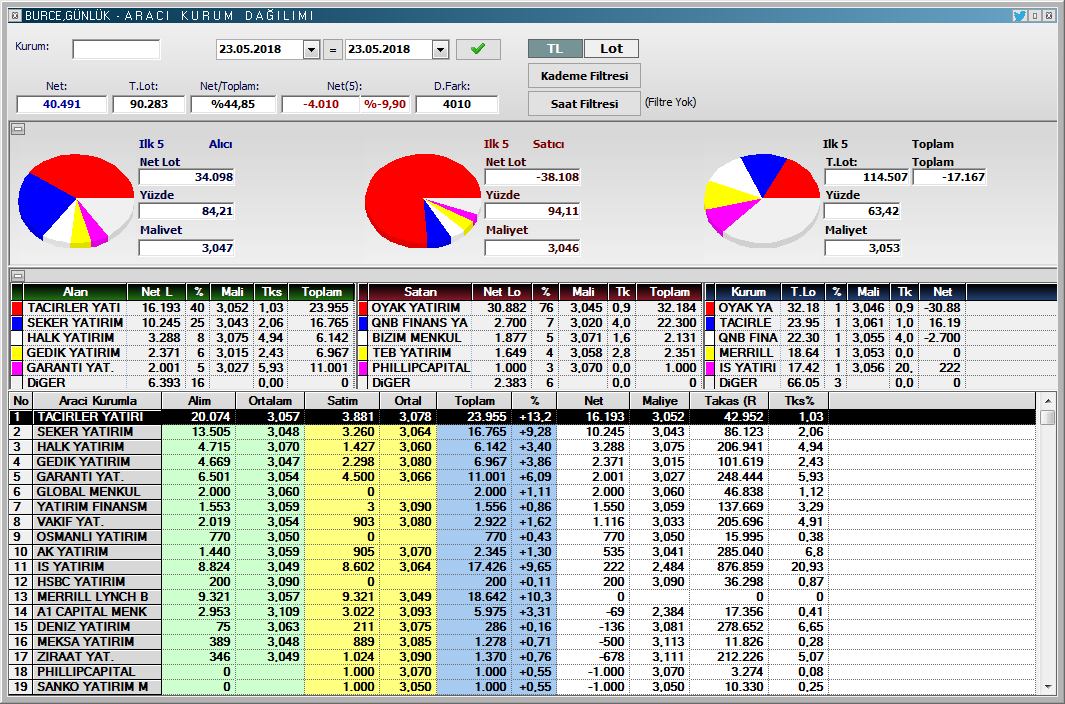
Task: Select row YATIRIM FINANSM
Action: click(522, 506)
